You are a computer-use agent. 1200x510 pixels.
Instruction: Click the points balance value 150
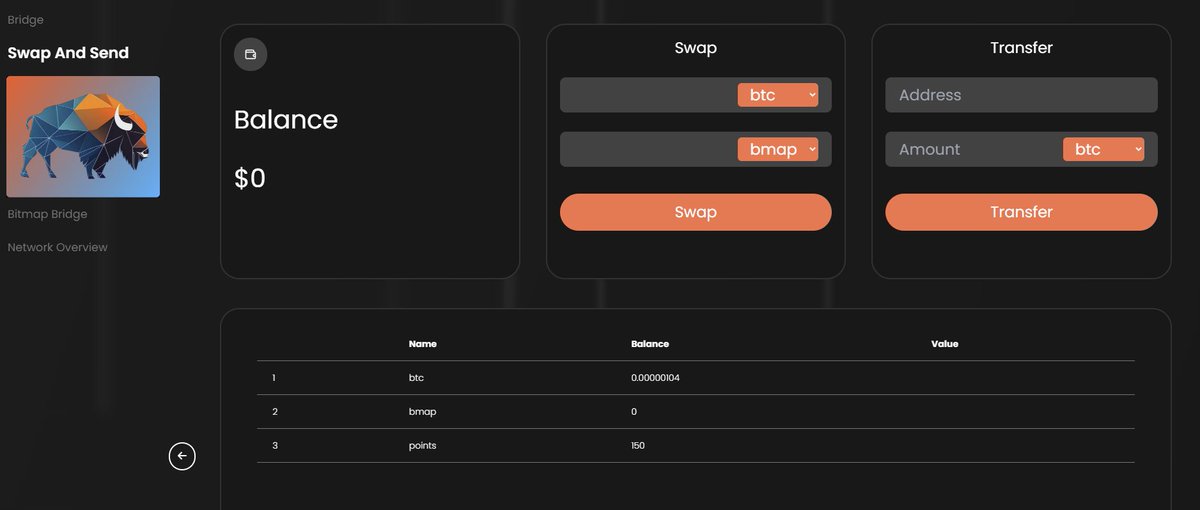638,446
